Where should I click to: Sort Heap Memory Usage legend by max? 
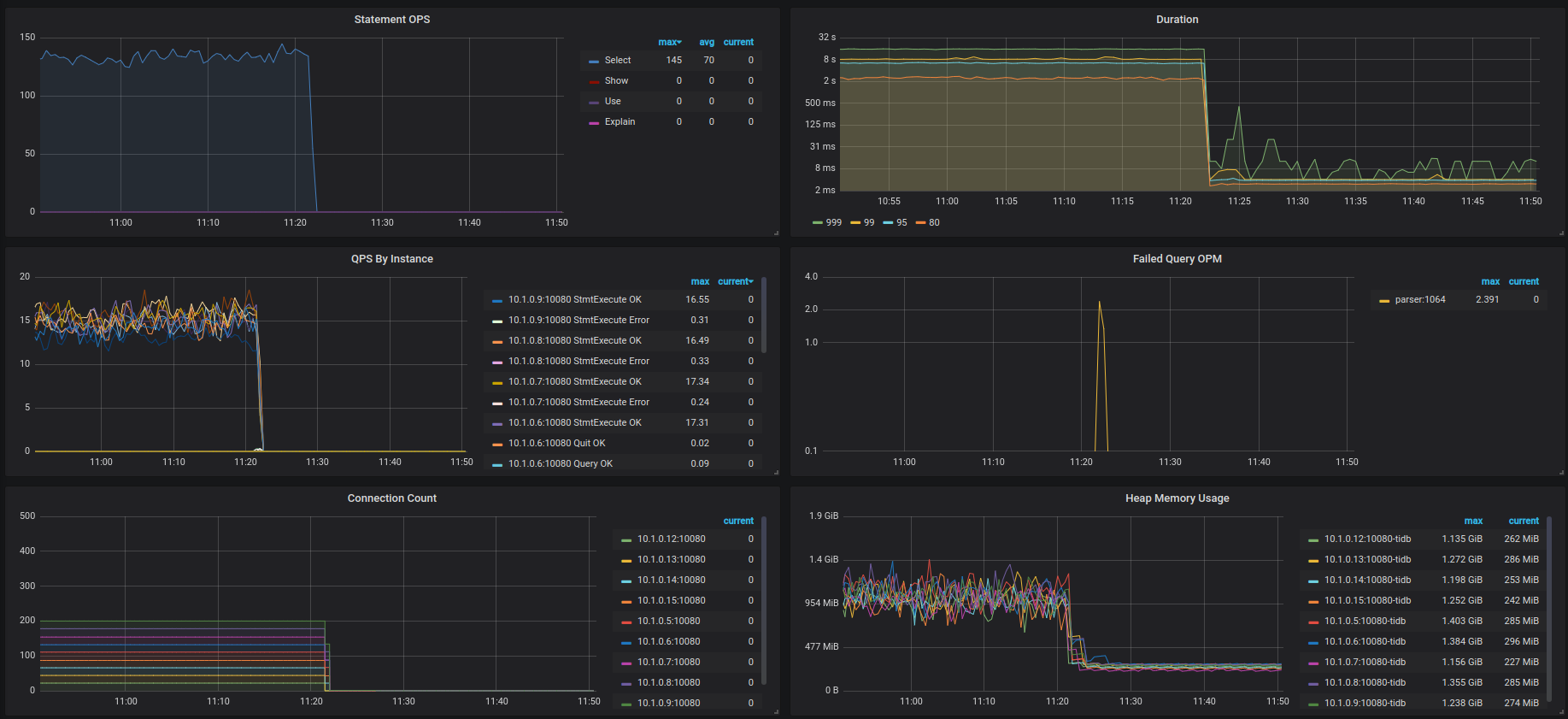click(x=1473, y=521)
